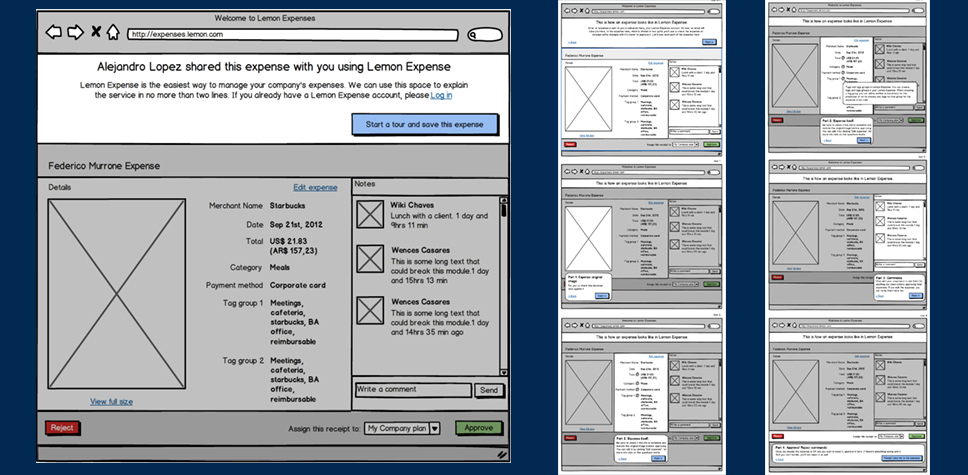Select the Wiki Chaves note author name
The image size is (968, 475).
(412, 205)
